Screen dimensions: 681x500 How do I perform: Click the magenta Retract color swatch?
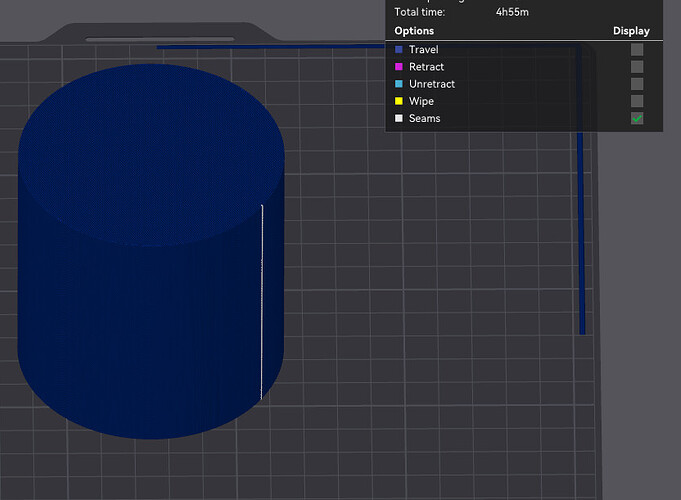click(399, 67)
